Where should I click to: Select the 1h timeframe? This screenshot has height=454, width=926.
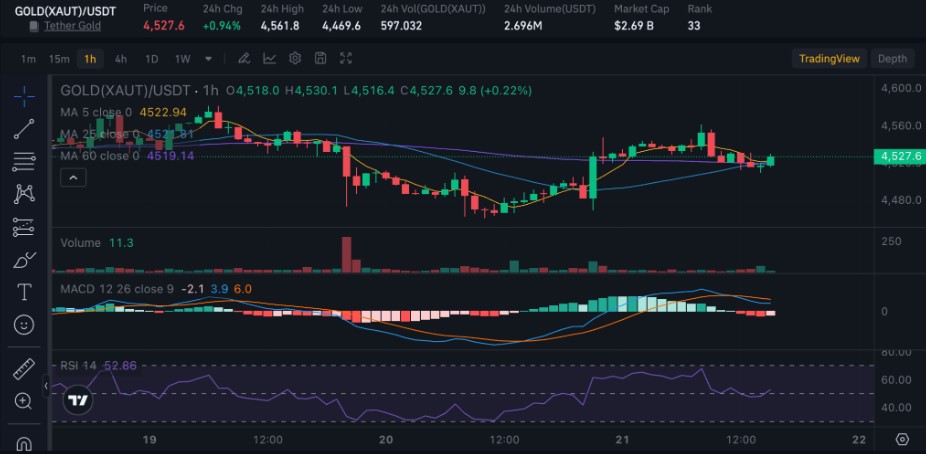tap(90, 59)
